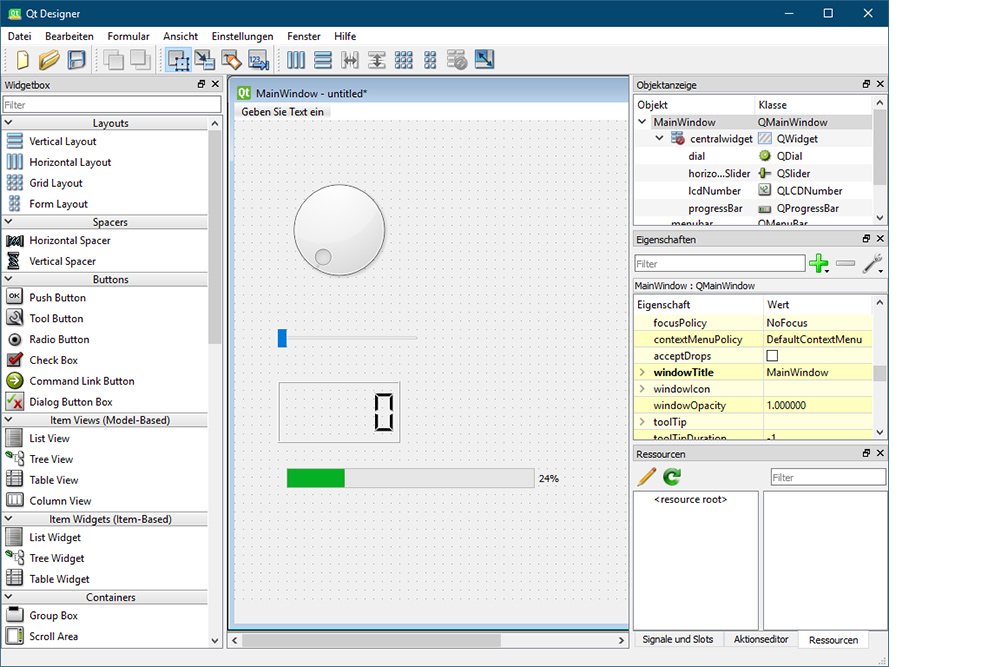Break layout using the toolbar icon

tap(457, 60)
